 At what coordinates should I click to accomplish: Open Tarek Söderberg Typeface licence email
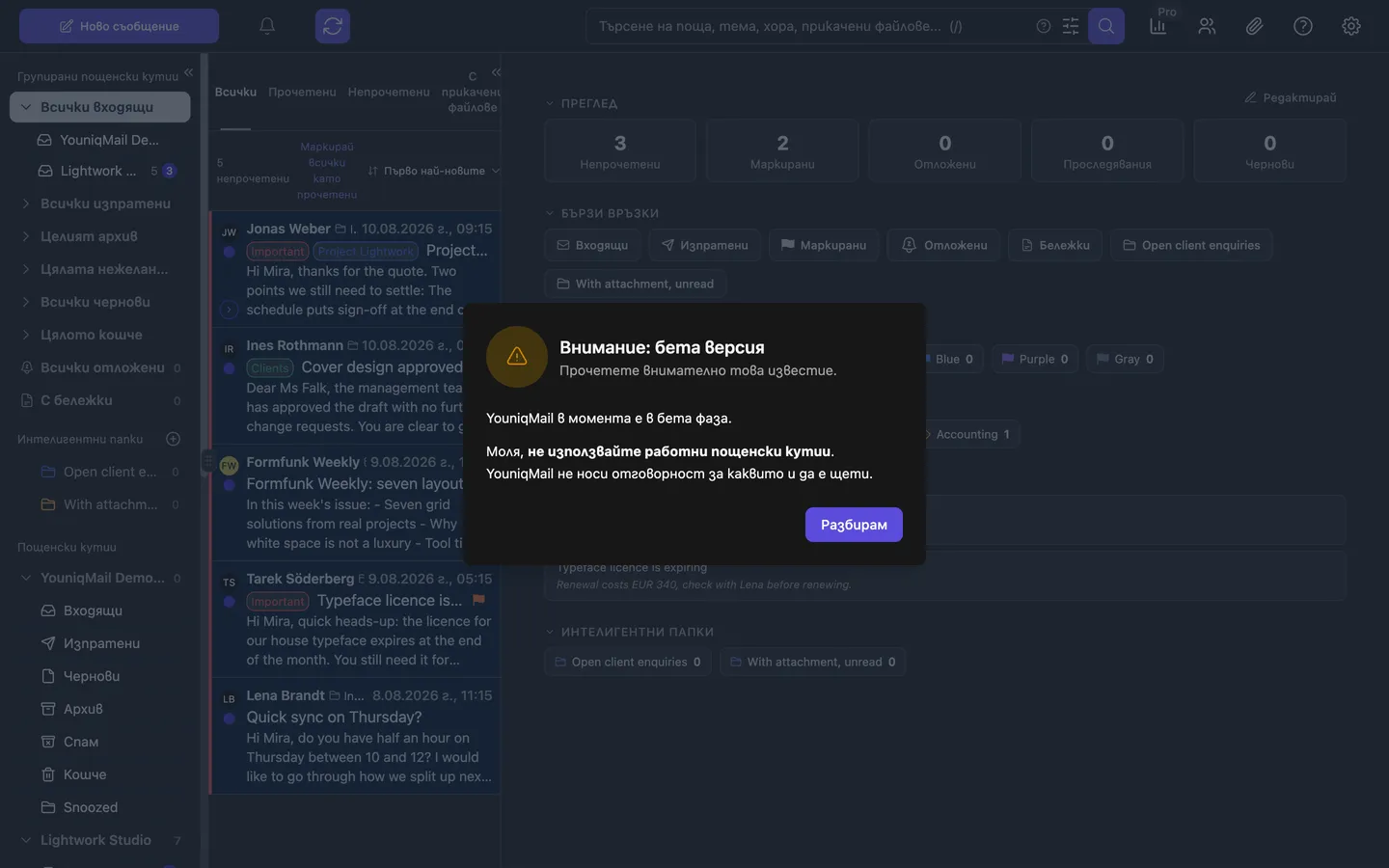[355, 619]
